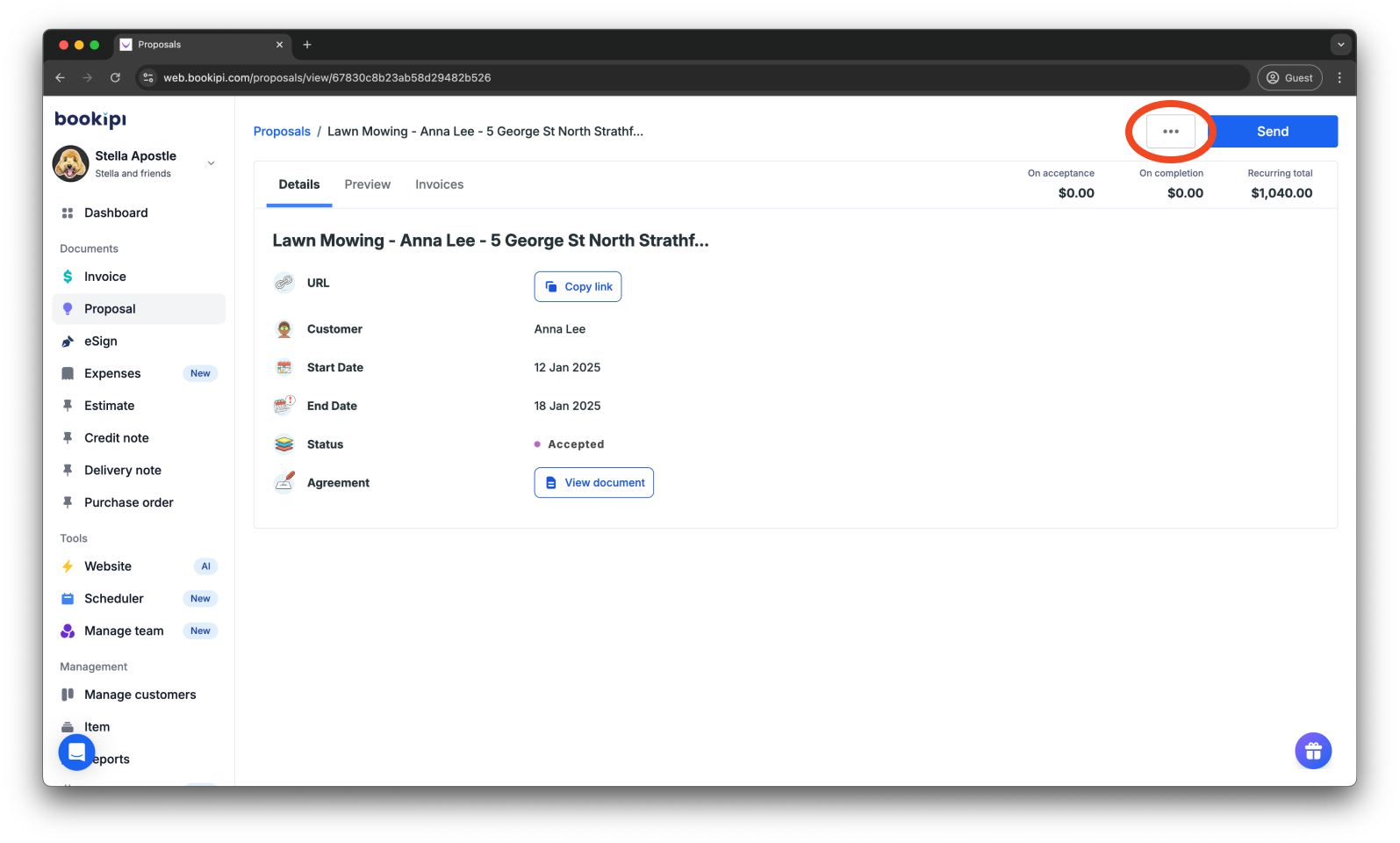Copy the proposal URL link
This screenshot has width=1400, height=843.
pos(578,286)
